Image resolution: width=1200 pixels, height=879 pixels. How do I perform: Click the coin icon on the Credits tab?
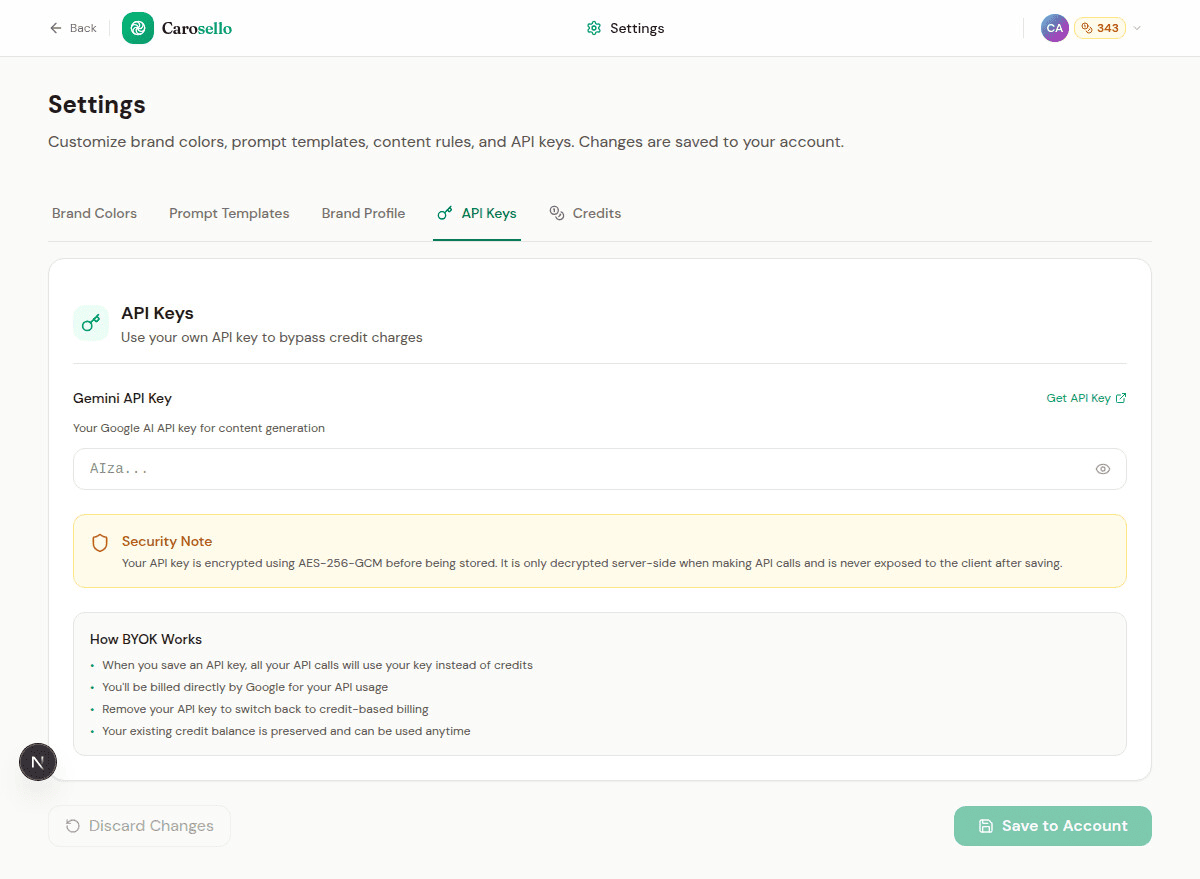557,213
